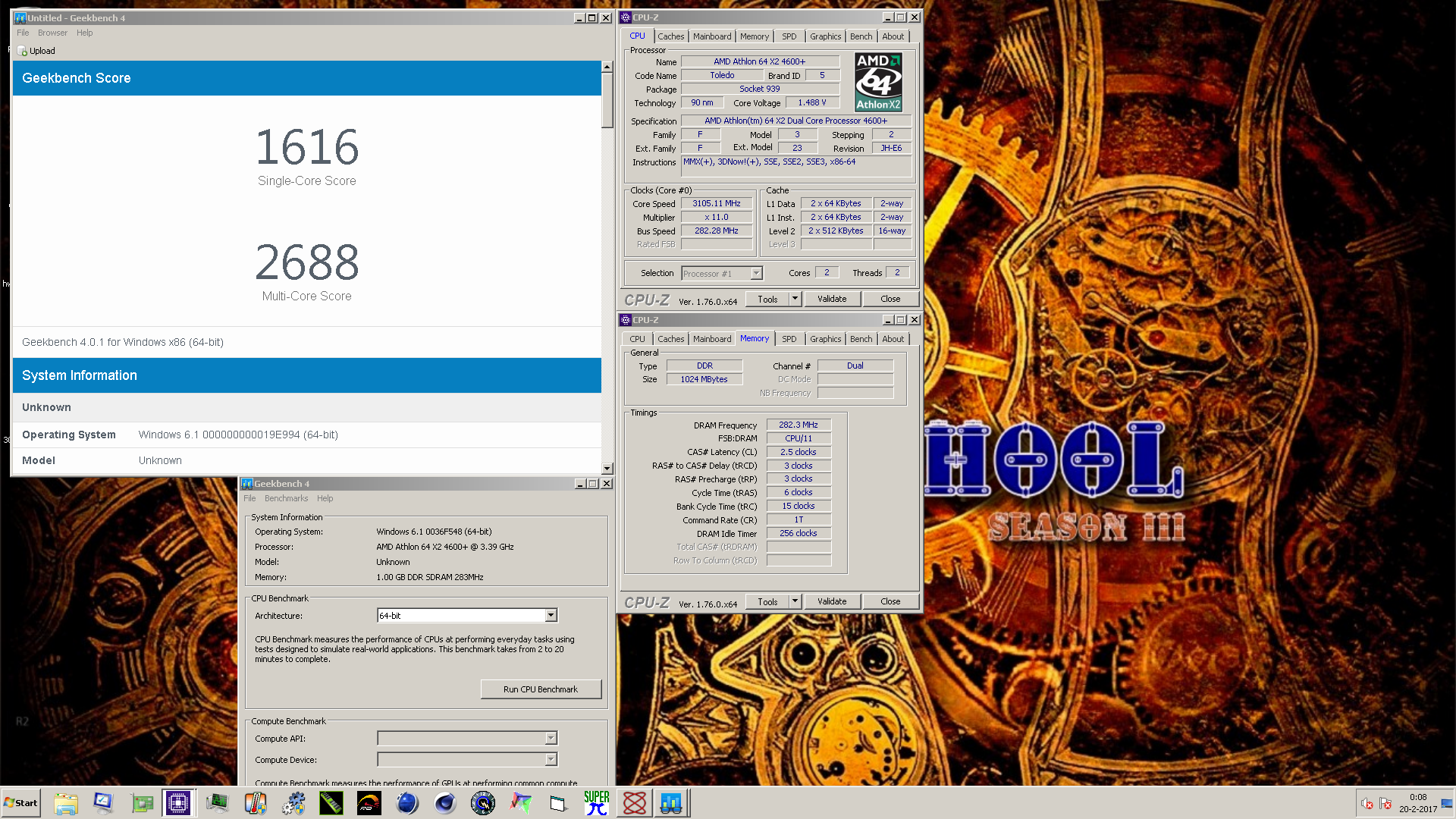This screenshot has width=1456, height=819.
Task: Open the Start menu
Action: (x=20, y=803)
